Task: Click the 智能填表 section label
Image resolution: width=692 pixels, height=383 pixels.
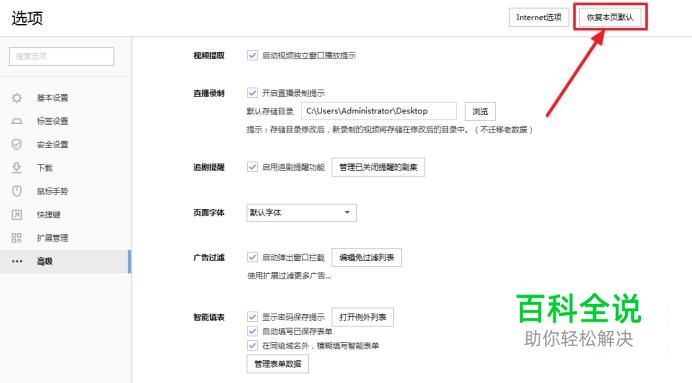Action: tap(209, 317)
